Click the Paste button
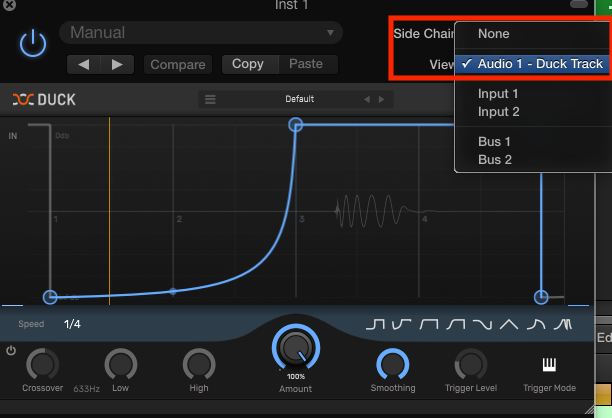This screenshot has height=418, width=612. [308, 64]
